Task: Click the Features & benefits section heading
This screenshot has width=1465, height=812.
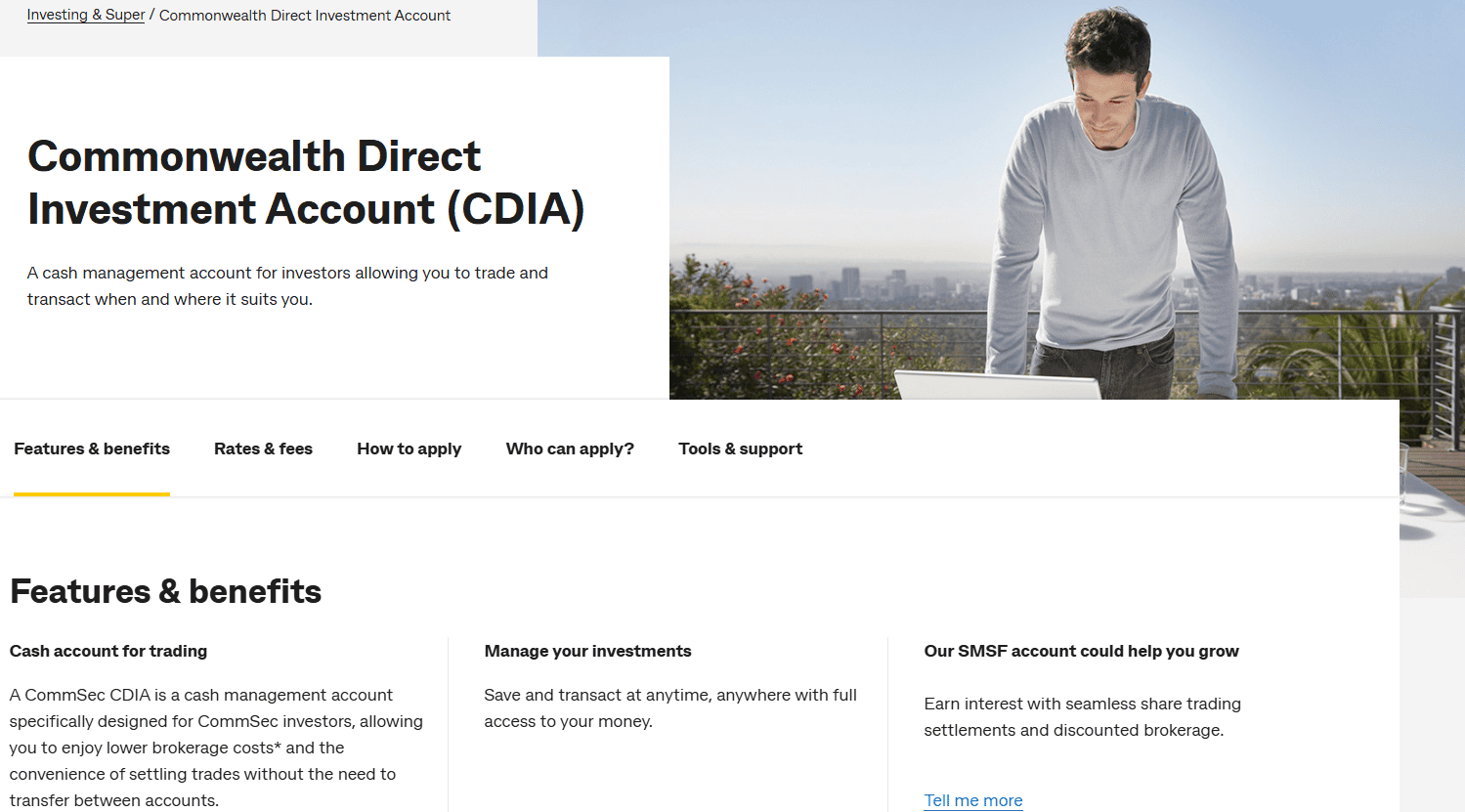Action: pyautogui.click(x=164, y=591)
